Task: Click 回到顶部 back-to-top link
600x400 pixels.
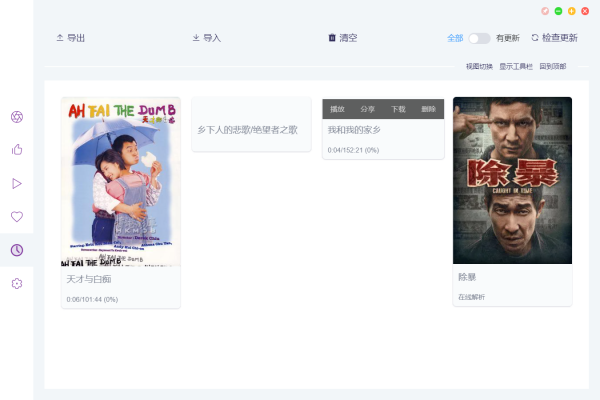Action: point(553,67)
